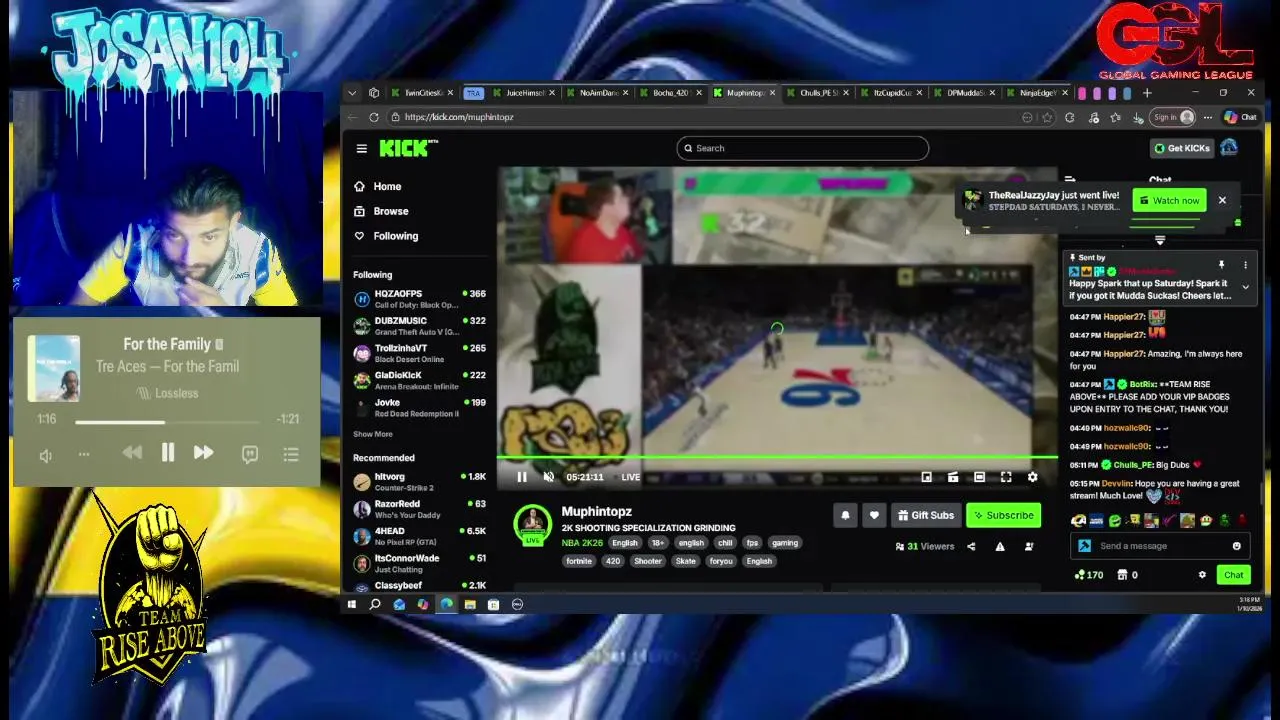This screenshot has width=1280, height=720.
Task: Open stream player settings gear
Action: tap(1033, 477)
